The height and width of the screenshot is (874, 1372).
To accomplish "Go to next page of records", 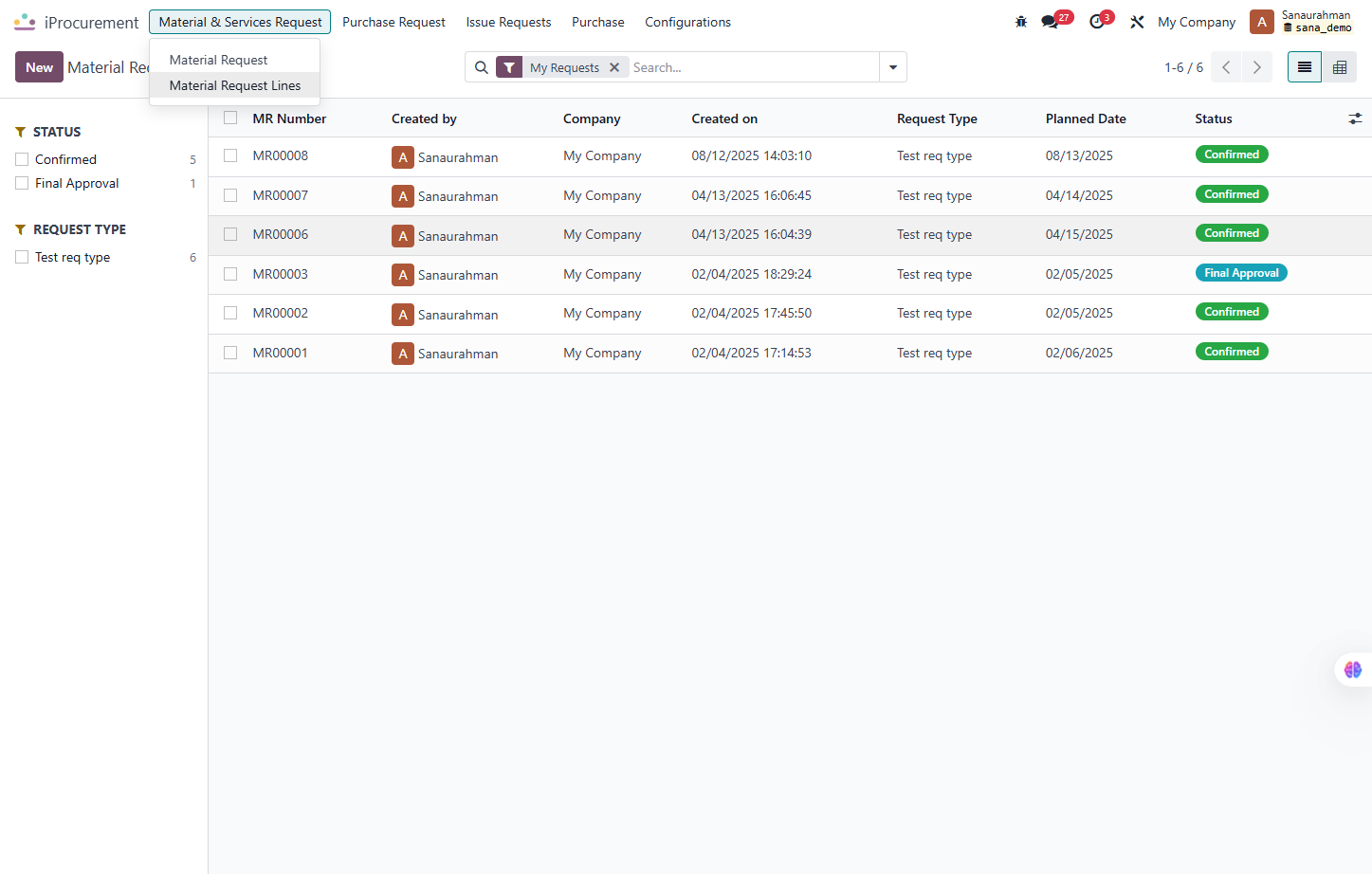I will [1257, 67].
